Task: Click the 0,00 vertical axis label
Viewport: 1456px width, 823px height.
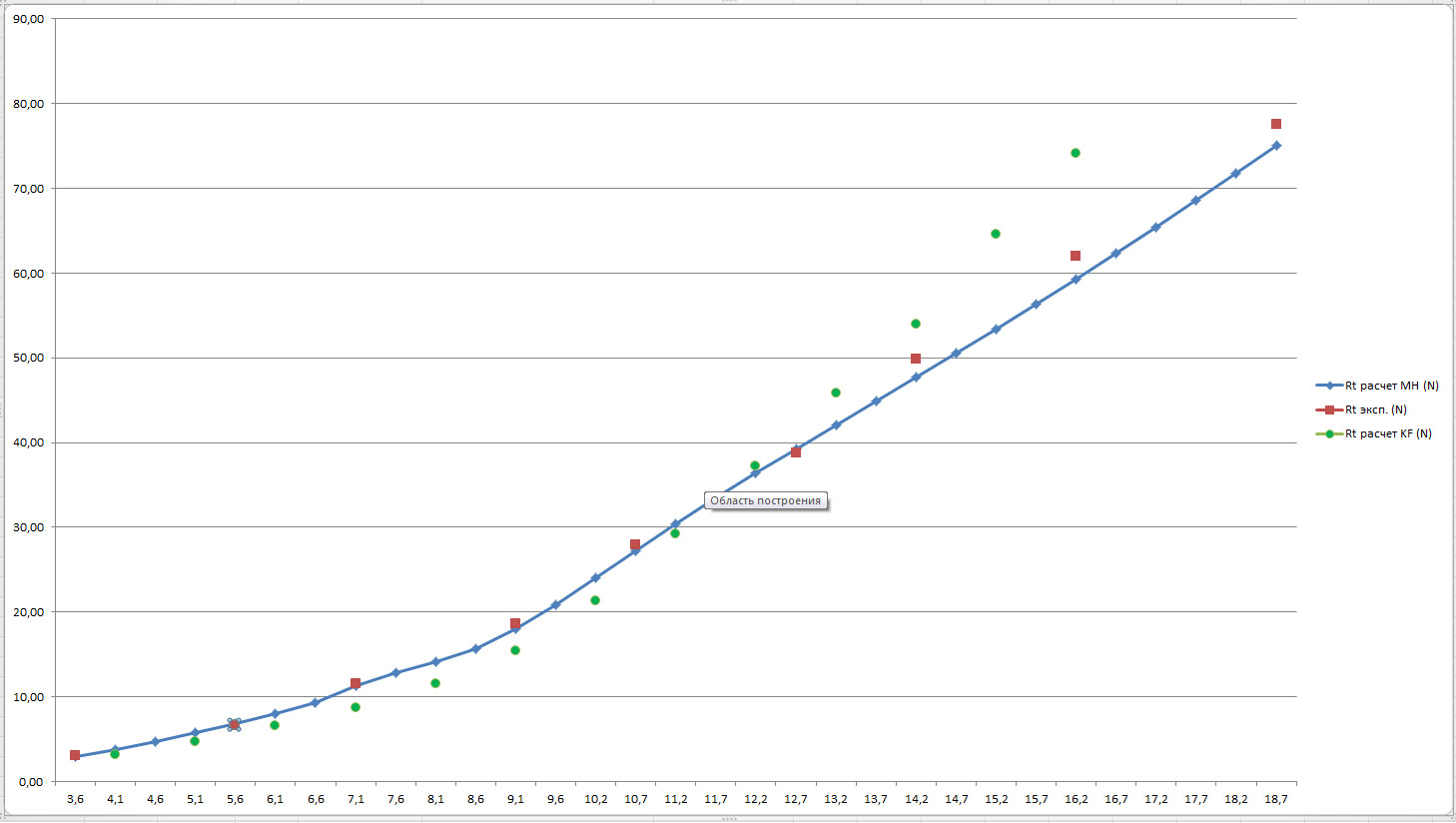Action: click(31, 781)
